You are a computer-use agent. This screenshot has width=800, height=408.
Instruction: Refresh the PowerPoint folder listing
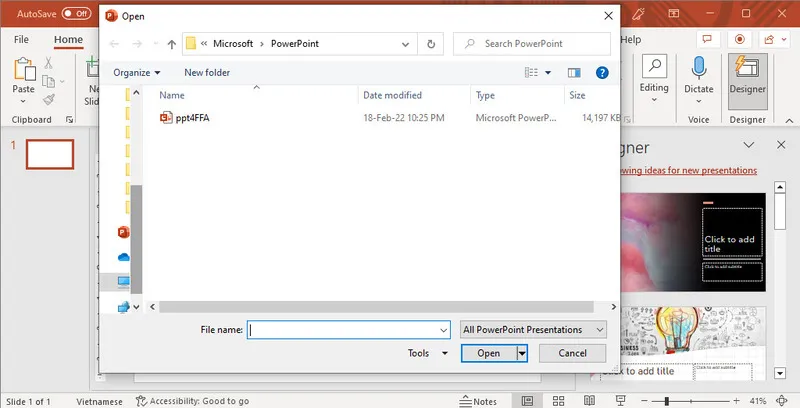(x=431, y=44)
